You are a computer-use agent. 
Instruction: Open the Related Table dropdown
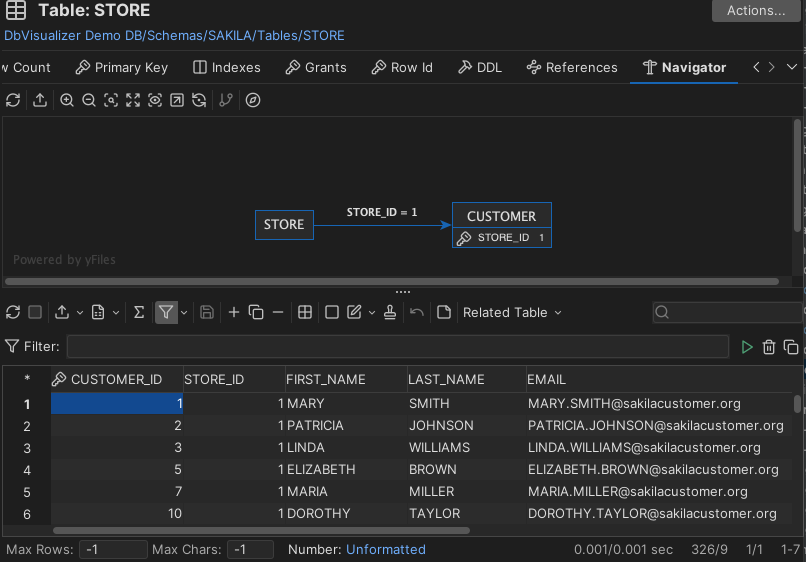point(511,312)
